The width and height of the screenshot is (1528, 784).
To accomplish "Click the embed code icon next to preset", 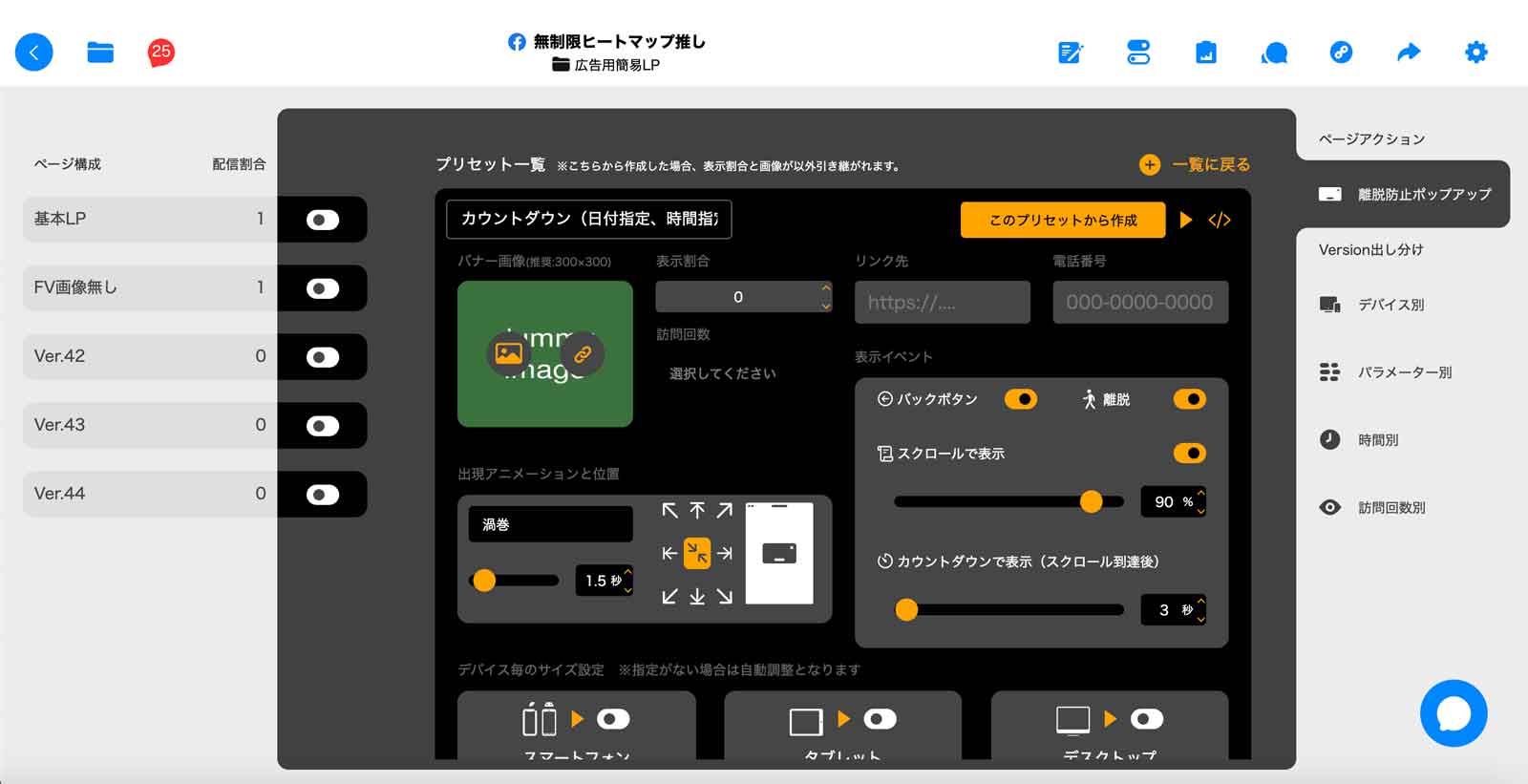I will (x=1220, y=221).
